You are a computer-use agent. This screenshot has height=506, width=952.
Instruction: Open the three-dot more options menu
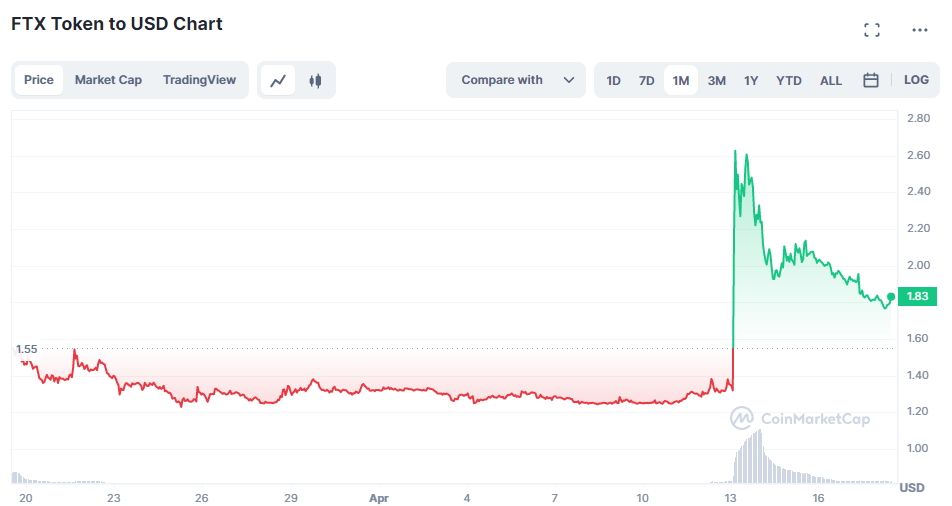(x=919, y=30)
